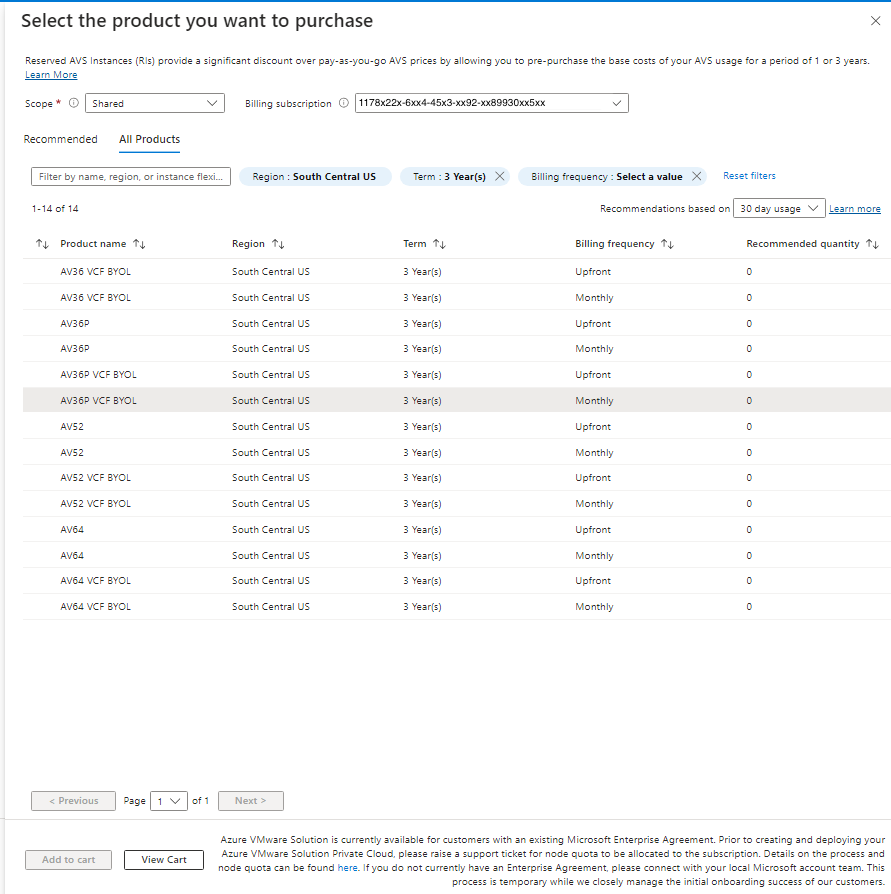Open the Billing subscription dropdown
This screenshot has width=891, height=894.
[491, 103]
